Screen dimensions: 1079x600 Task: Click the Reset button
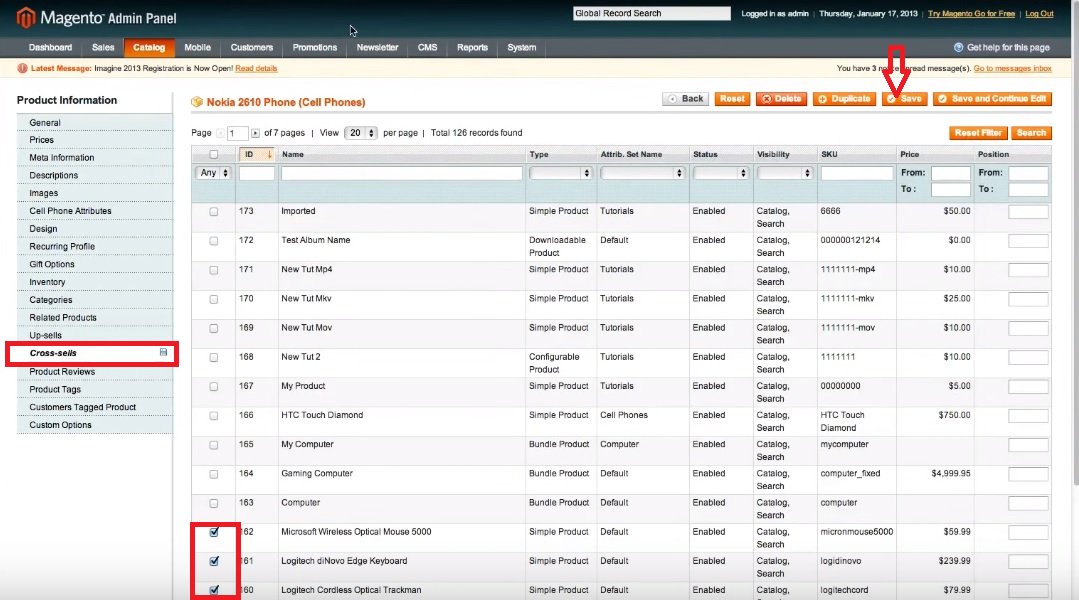pos(732,99)
